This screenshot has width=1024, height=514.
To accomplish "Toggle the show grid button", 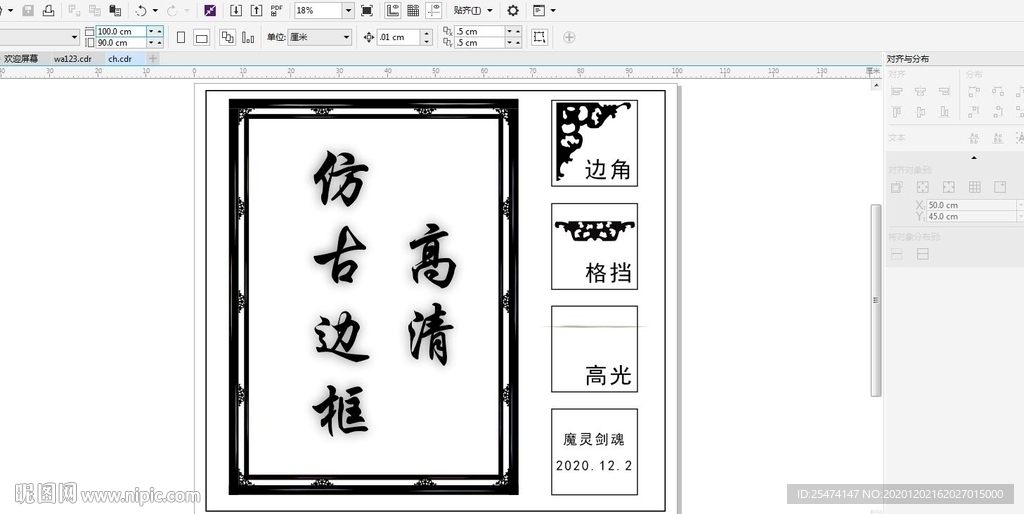I will click(x=413, y=10).
